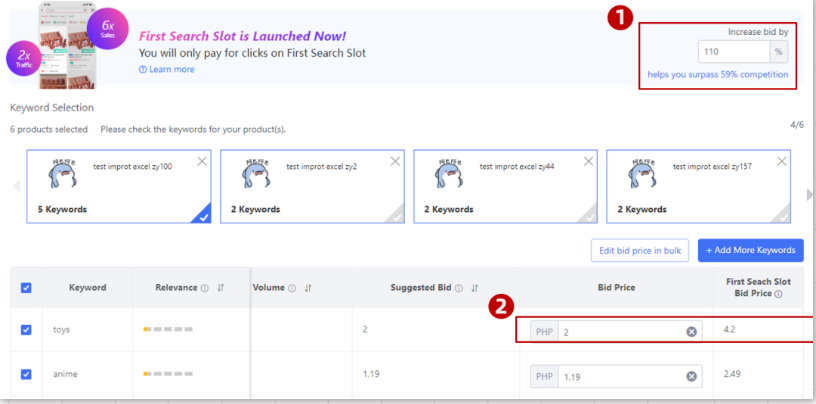Close the zy100 product card
The height and width of the screenshot is (404, 816).
203,161
